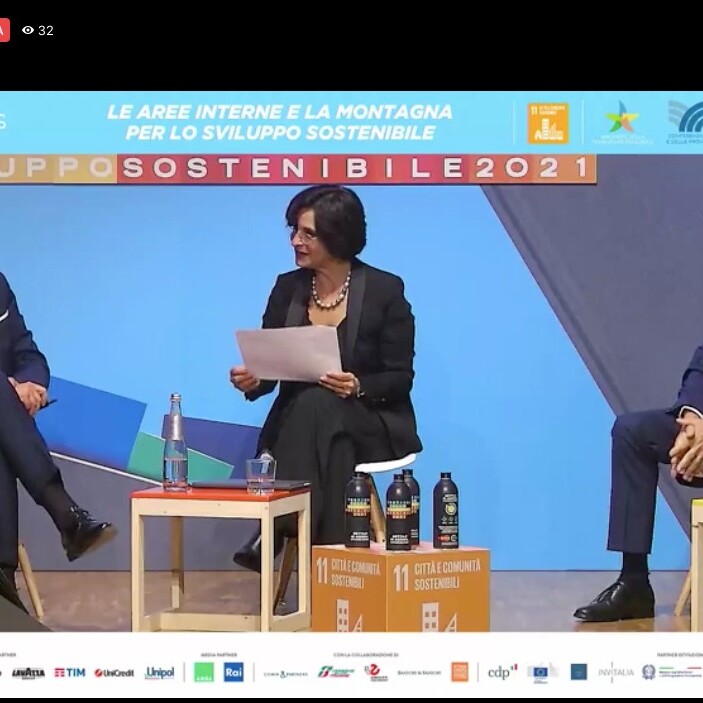
Task: Click the cdp collaboration logo
Action: click(502, 672)
